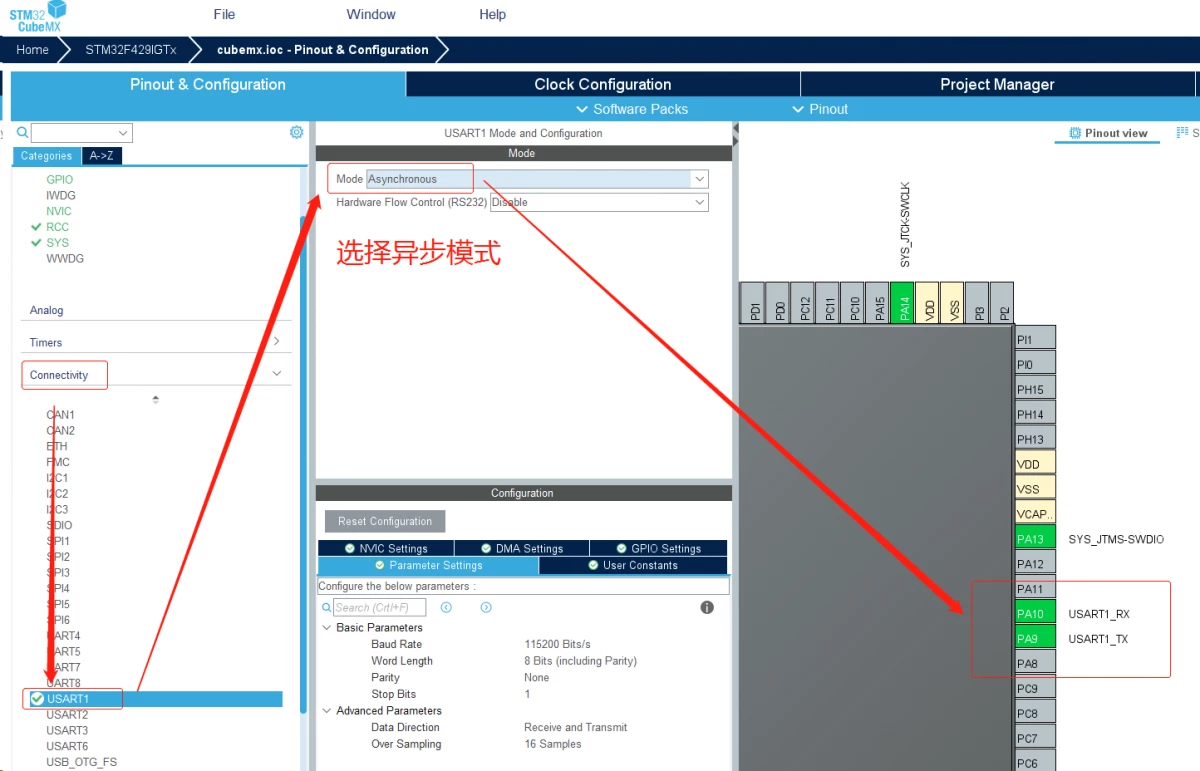Switch to the A->Z tab
Viewport: 1200px width, 771px height.
pos(102,156)
